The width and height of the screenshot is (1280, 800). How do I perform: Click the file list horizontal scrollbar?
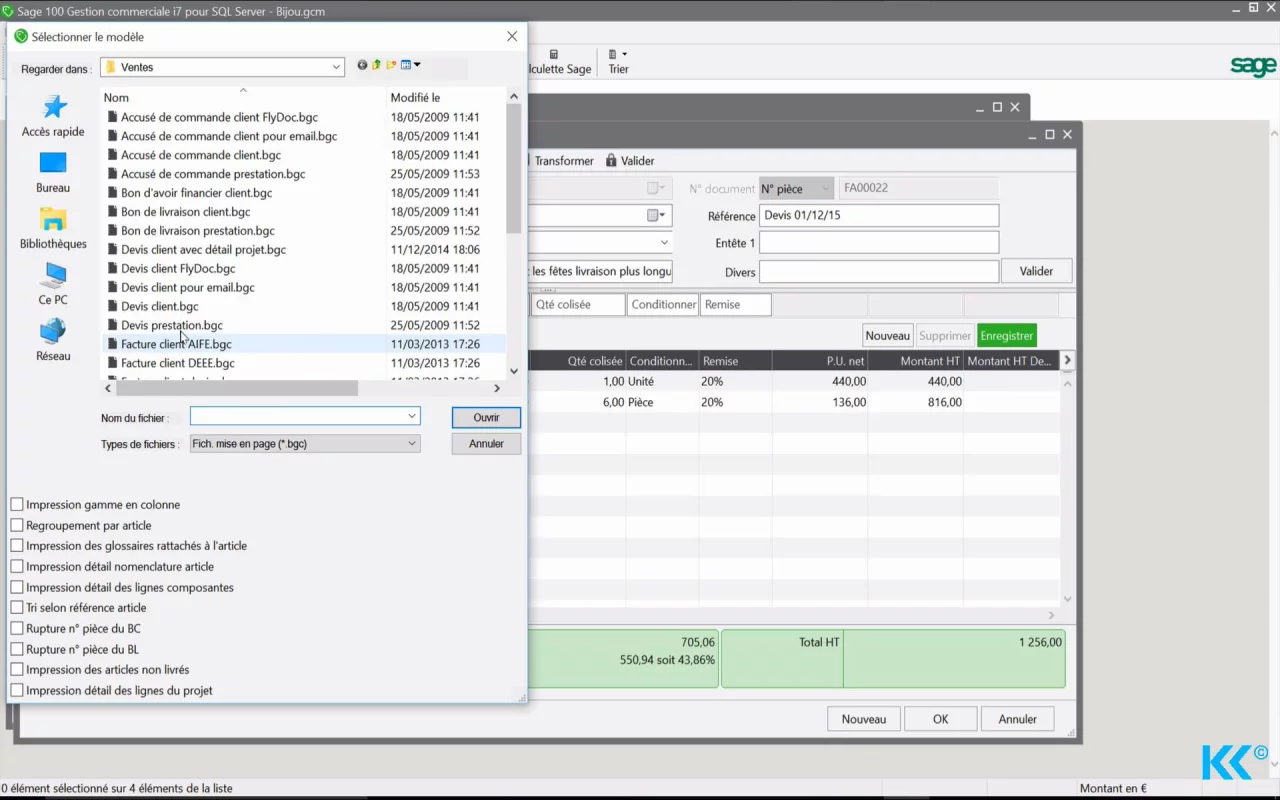(237, 388)
